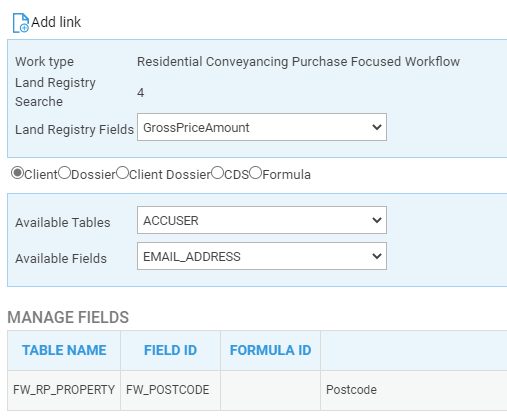Open Available Fields EMAIL_ADDRESS dropdown
The image size is (507, 418).
pos(262,256)
